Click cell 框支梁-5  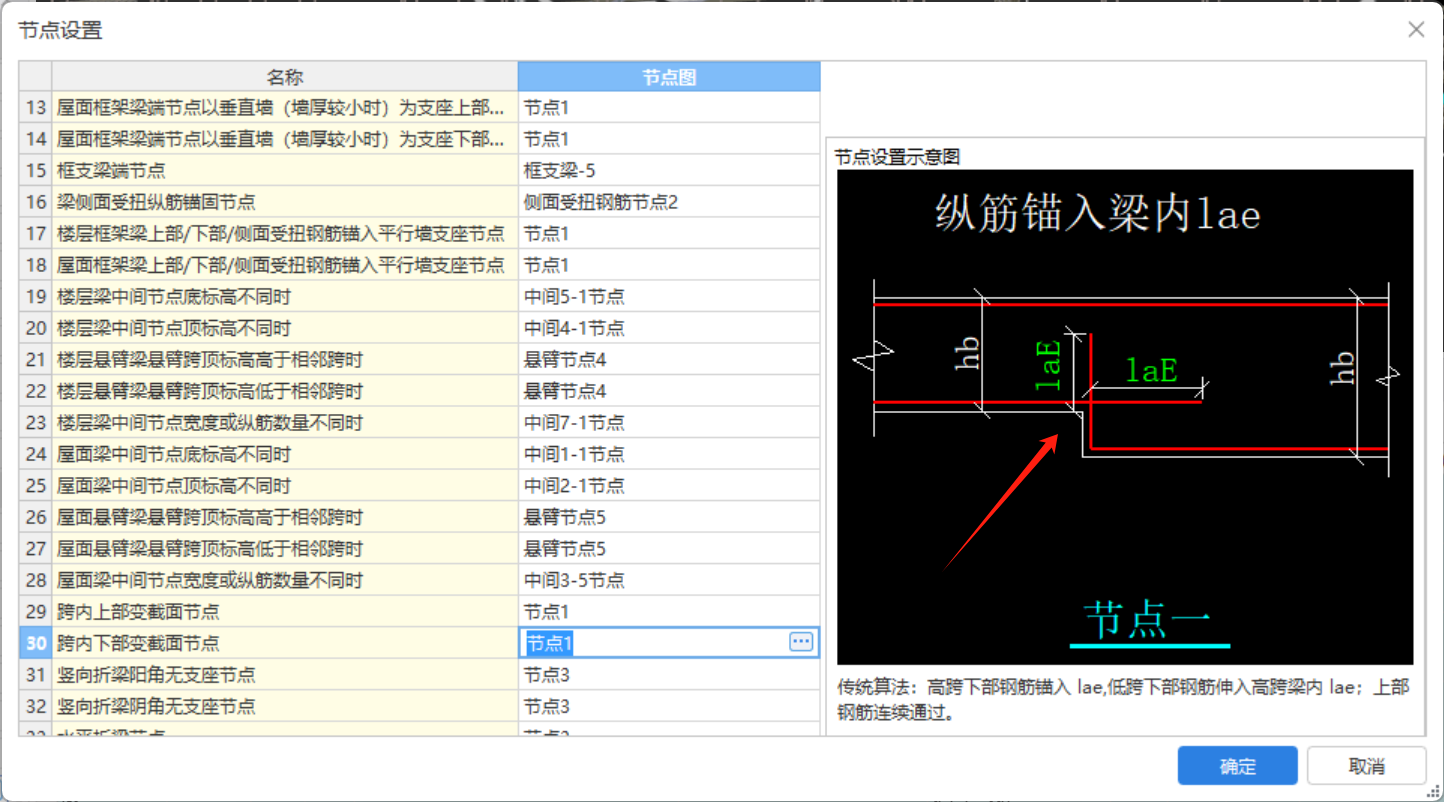(x=669, y=170)
